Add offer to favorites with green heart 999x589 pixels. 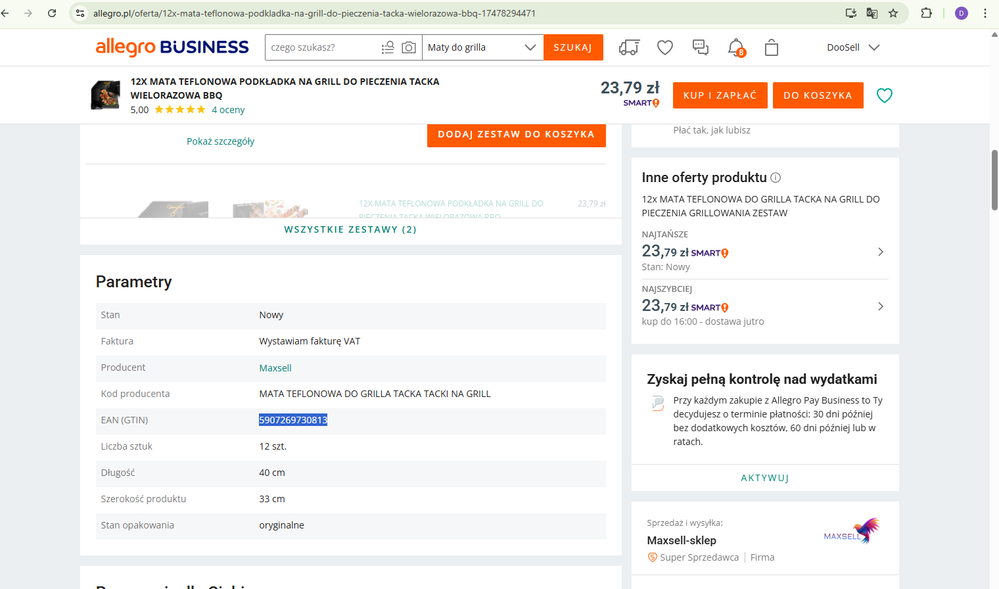(x=884, y=95)
